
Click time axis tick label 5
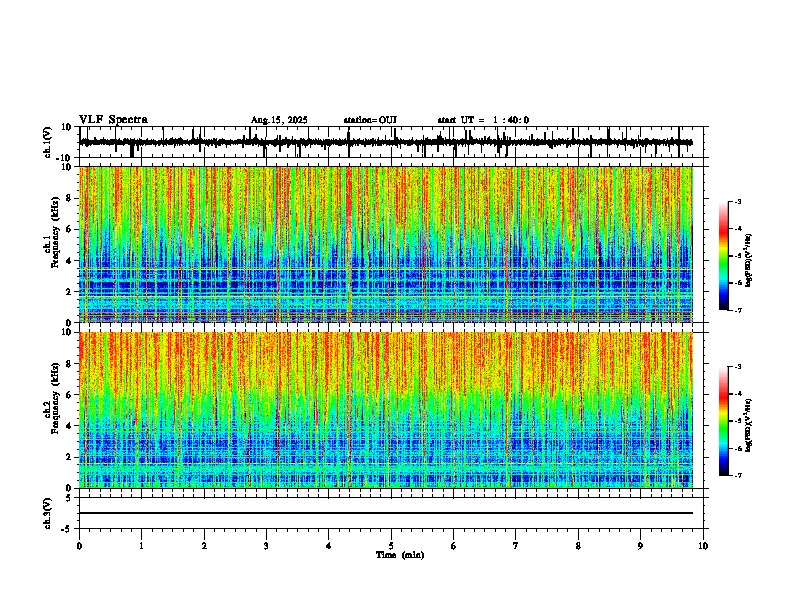click(x=391, y=546)
